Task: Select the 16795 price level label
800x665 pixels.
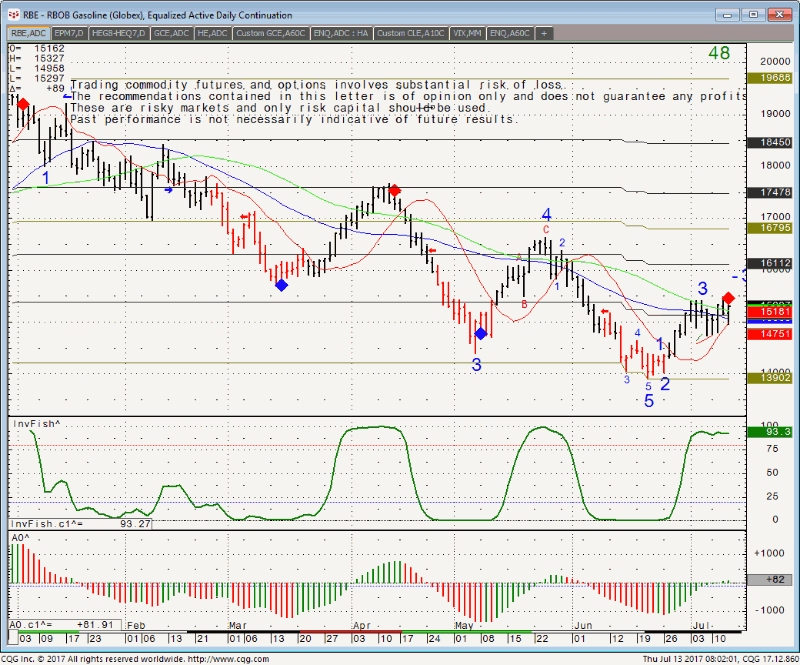Action: click(x=769, y=228)
